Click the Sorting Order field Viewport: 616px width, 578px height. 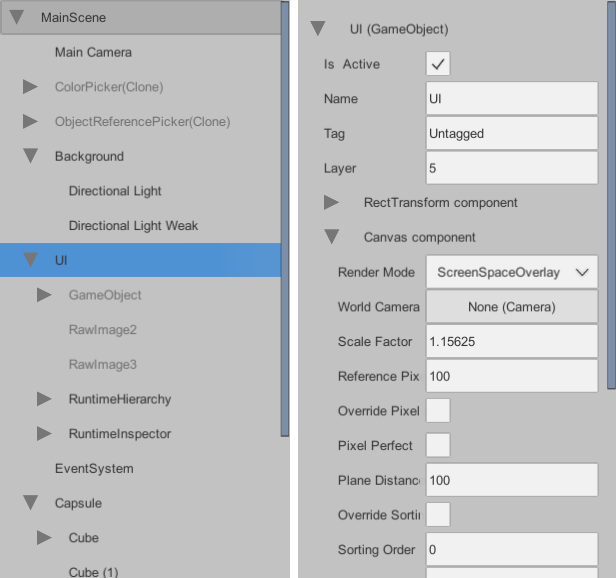tap(512, 549)
